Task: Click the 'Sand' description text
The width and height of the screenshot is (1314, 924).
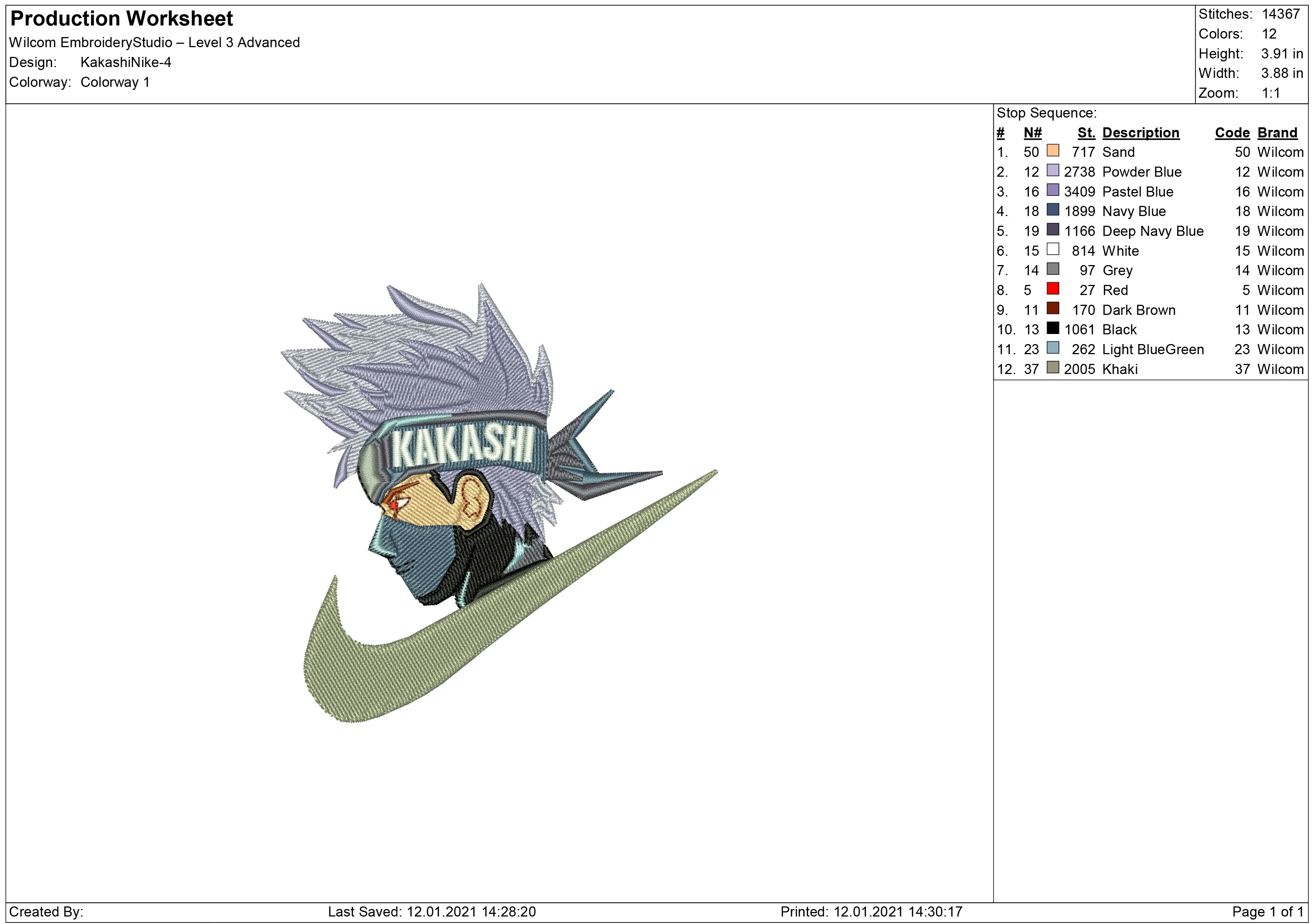Action: [1118, 152]
